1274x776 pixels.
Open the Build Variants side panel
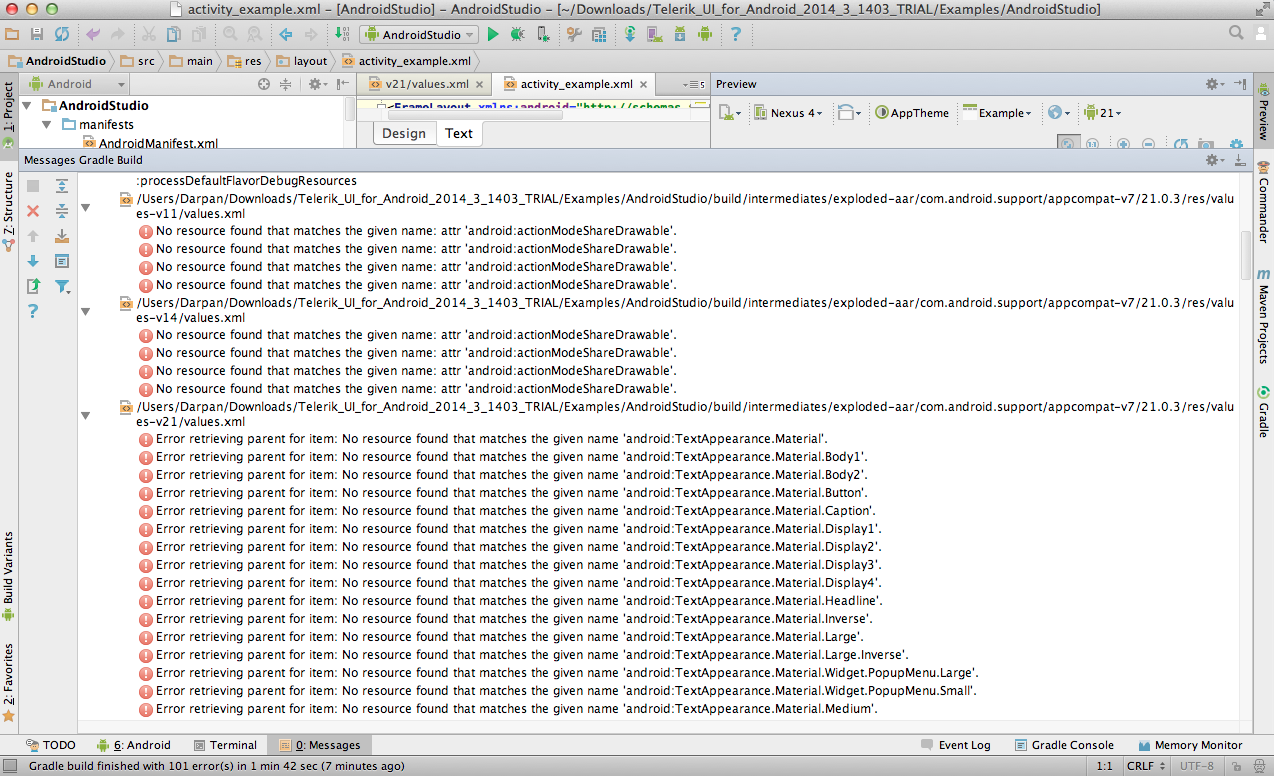click(x=8, y=577)
